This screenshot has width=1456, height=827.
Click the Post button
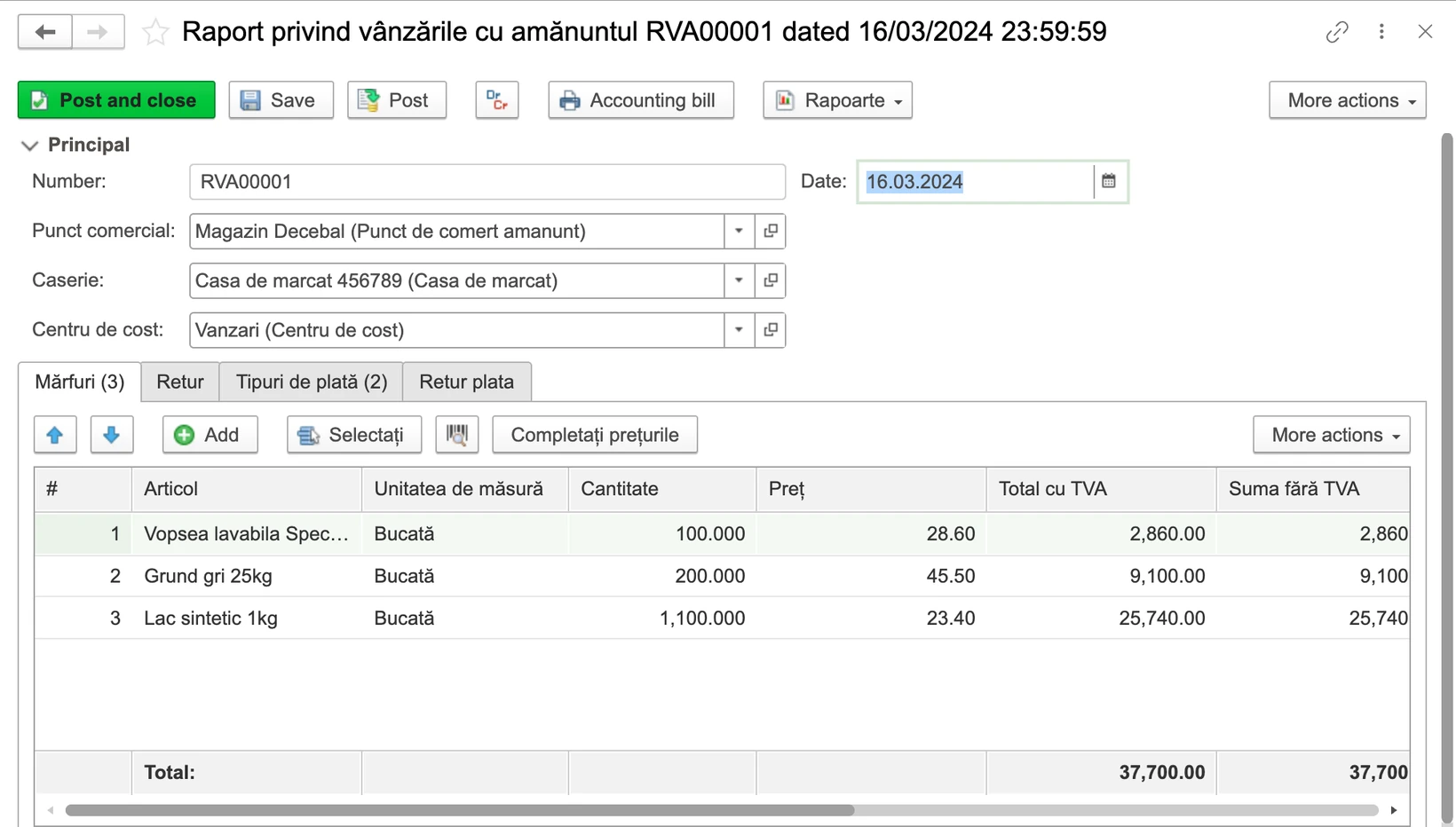[397, 100]
